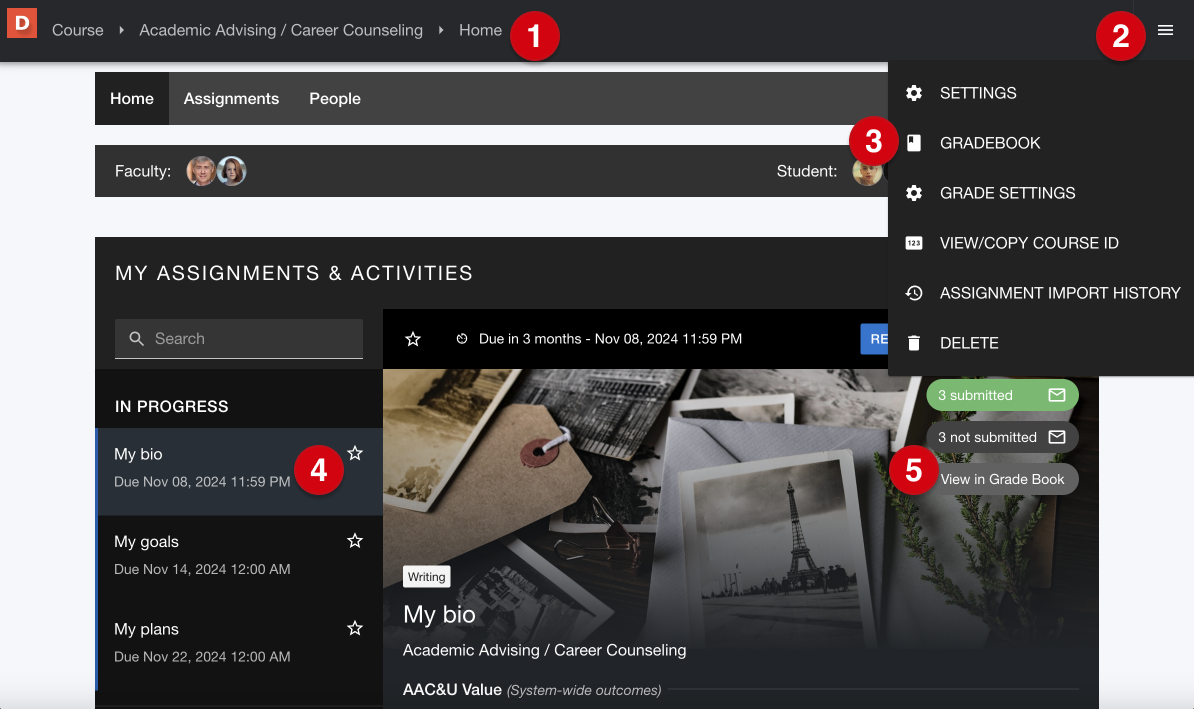Image resolution: width=1194 pixels, height=709 pixels.
Task: Toggle the star on My goals
Action: (355, 541)
